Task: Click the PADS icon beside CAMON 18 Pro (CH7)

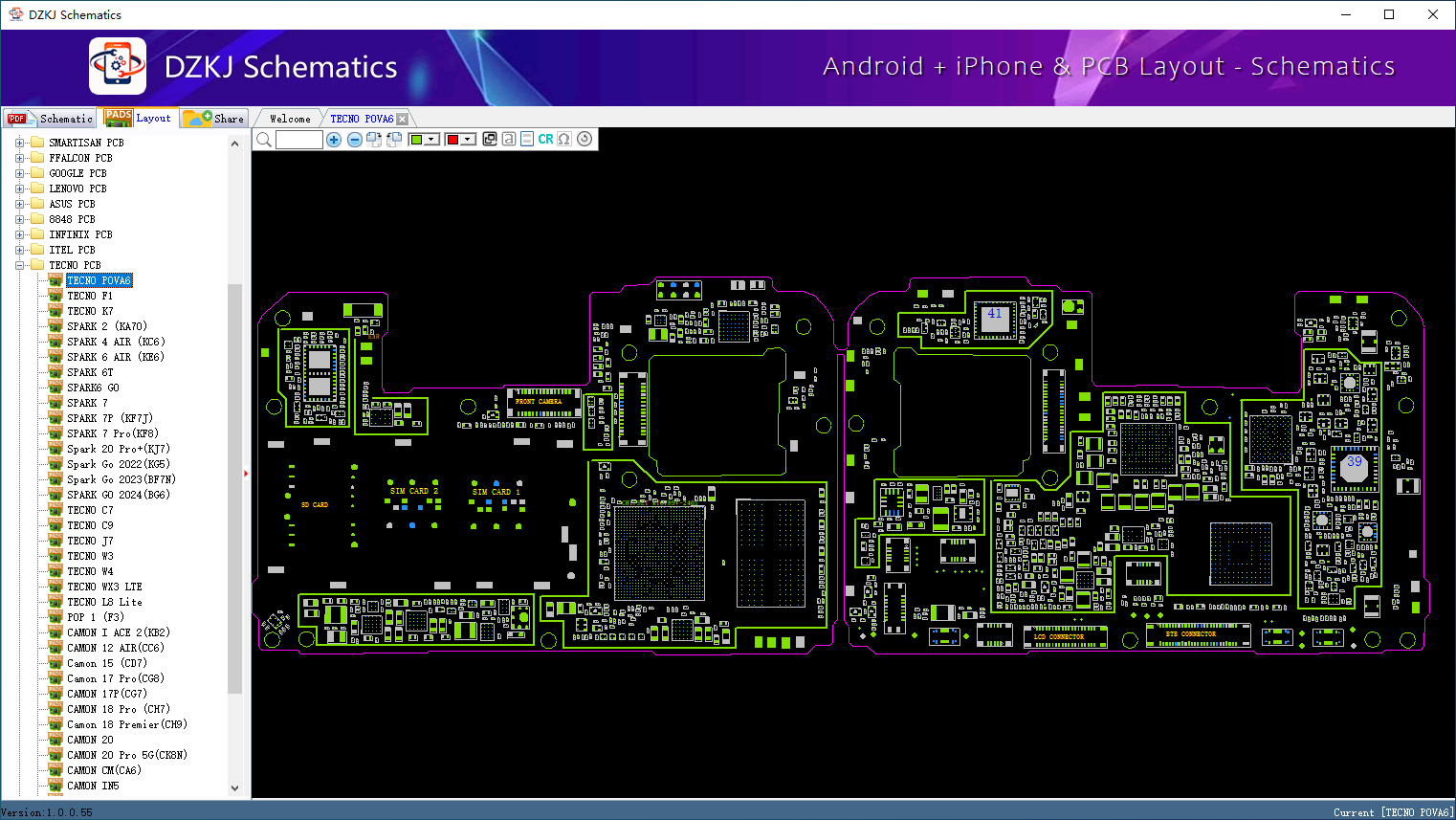Action: (x=55, y=709)
